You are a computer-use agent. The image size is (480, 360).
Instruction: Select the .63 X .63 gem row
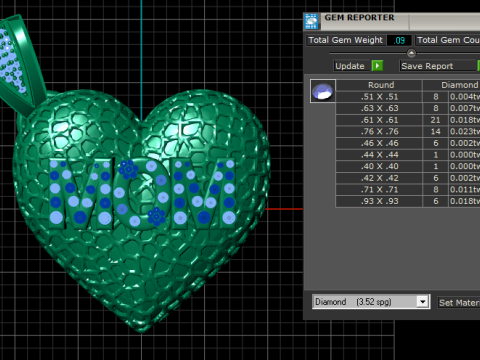pos(408,108)
